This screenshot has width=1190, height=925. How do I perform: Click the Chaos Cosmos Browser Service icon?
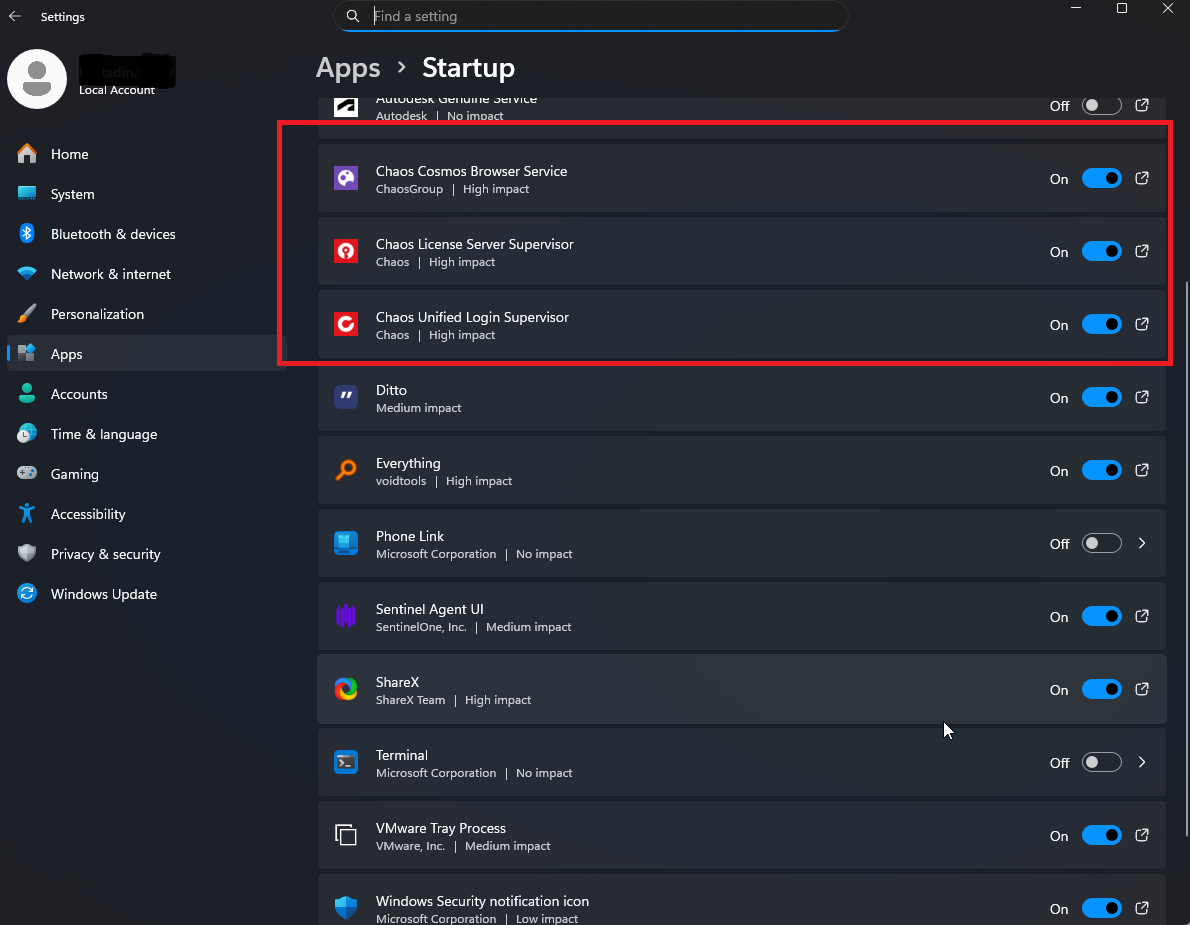click(346, 179)
